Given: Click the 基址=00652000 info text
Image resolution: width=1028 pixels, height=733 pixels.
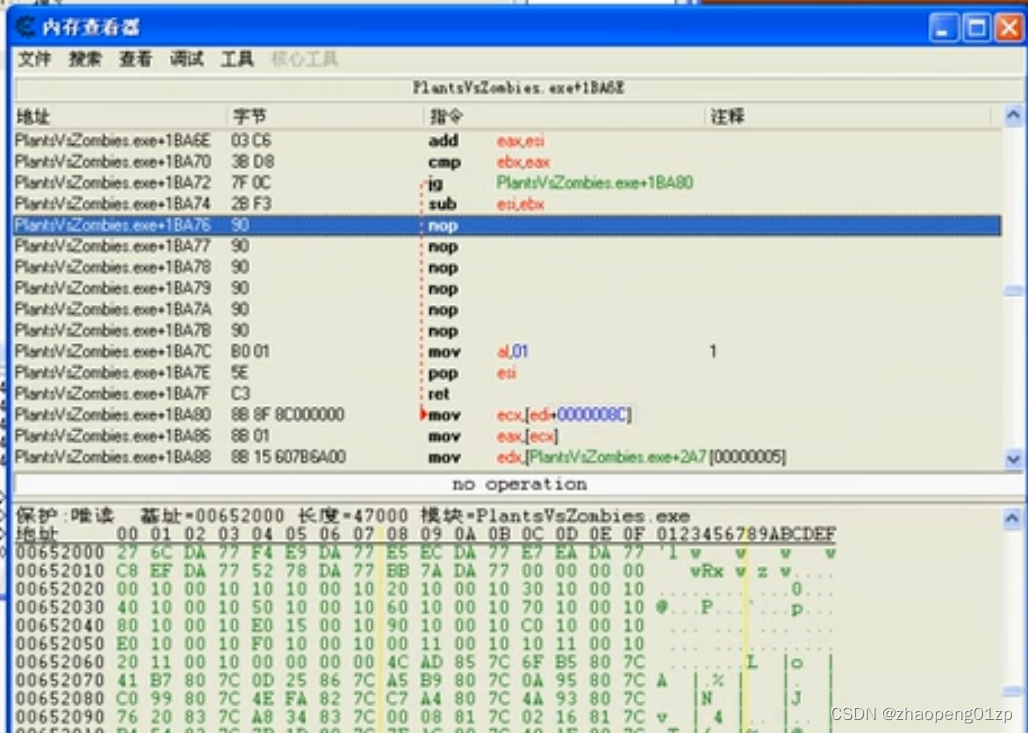Looking at the screenshot, I should (212, 516).
